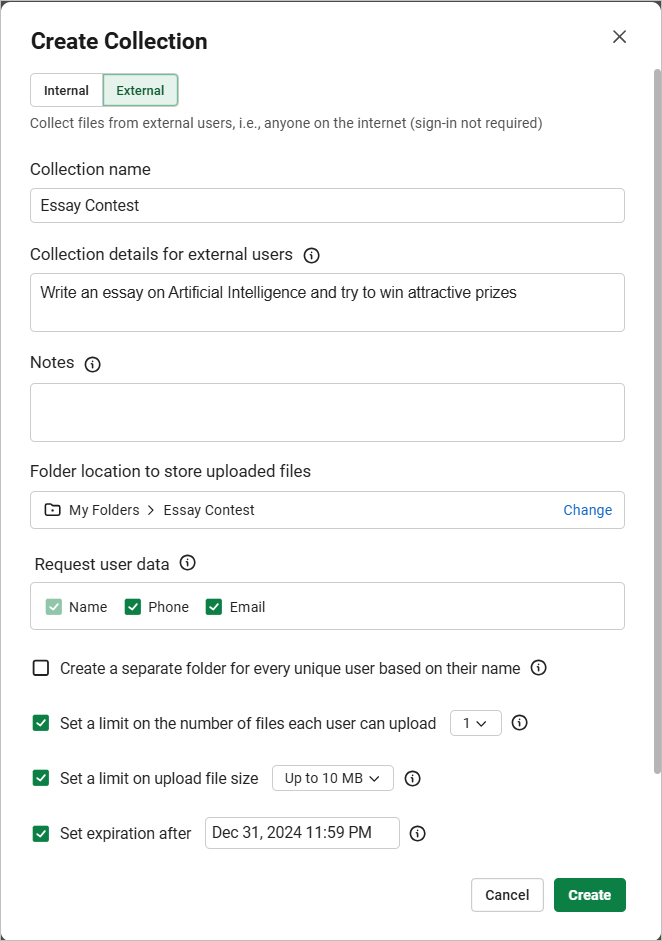The height and width of the screenshot is (941, 662).
Task: Open info icon next to file count limit
Action: click(520, 723)
